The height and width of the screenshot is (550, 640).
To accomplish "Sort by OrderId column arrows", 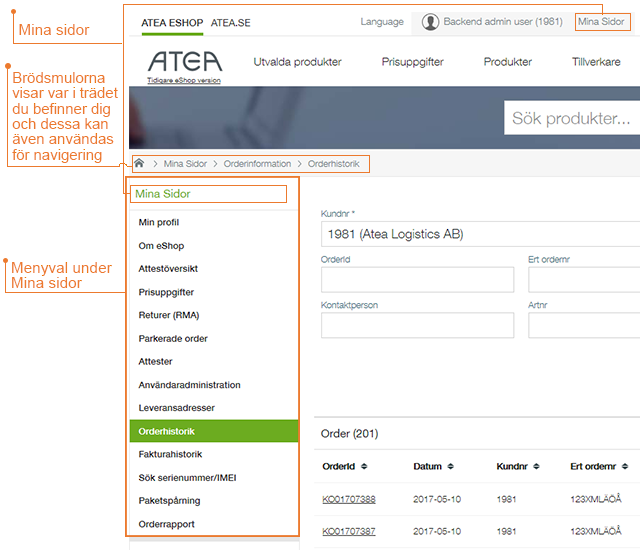I will [364, 467].
